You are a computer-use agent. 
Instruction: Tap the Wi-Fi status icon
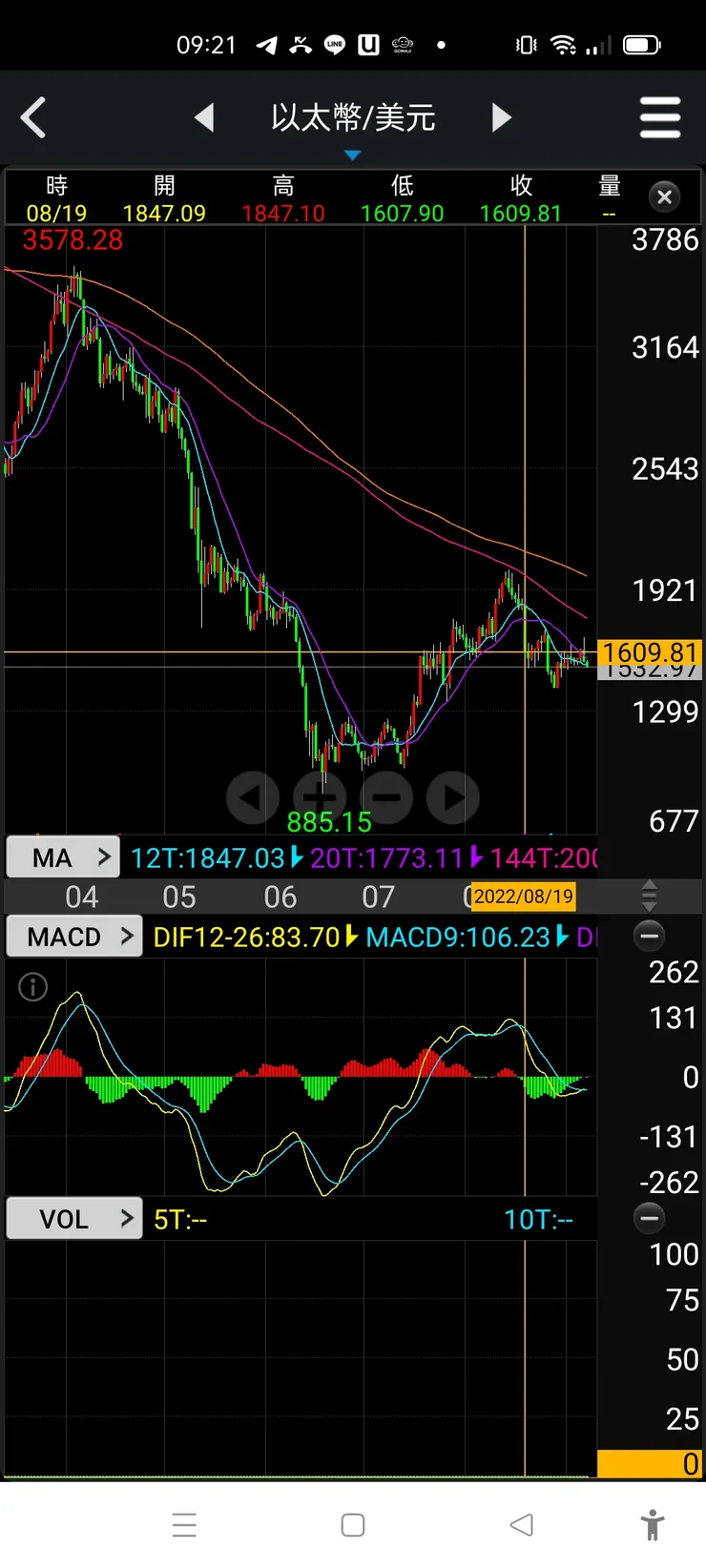point(564,45)
